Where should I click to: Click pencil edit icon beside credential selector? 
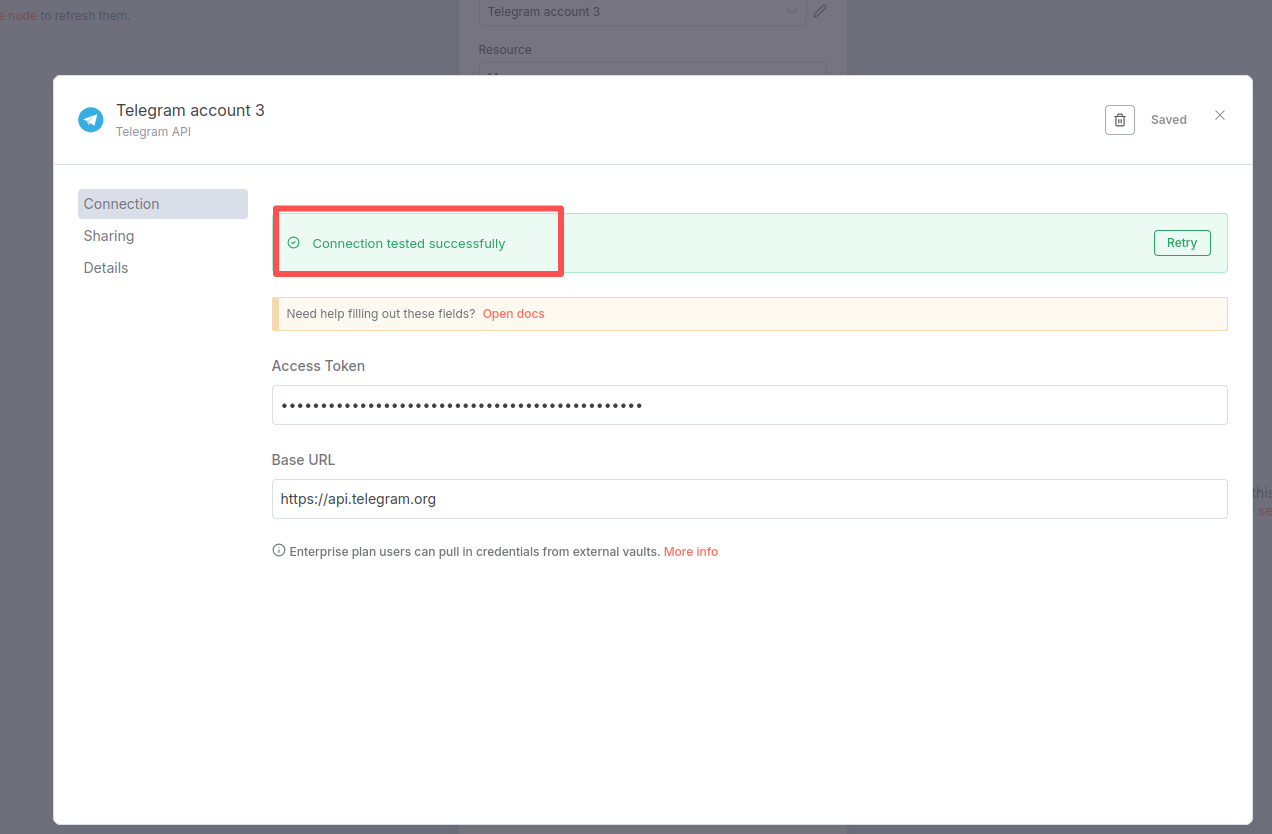point(820,12)
